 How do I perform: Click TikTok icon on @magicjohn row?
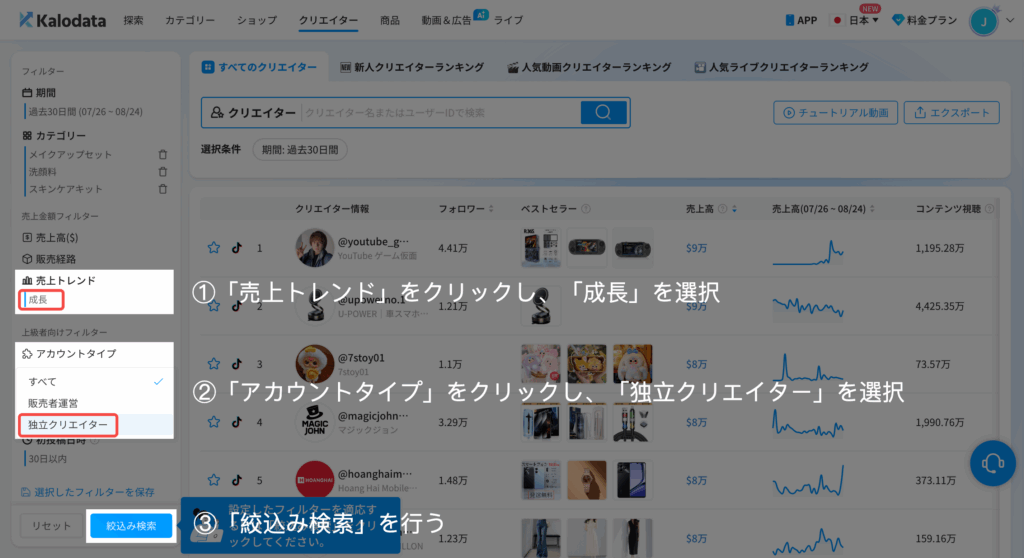click(x=236, y=422)
